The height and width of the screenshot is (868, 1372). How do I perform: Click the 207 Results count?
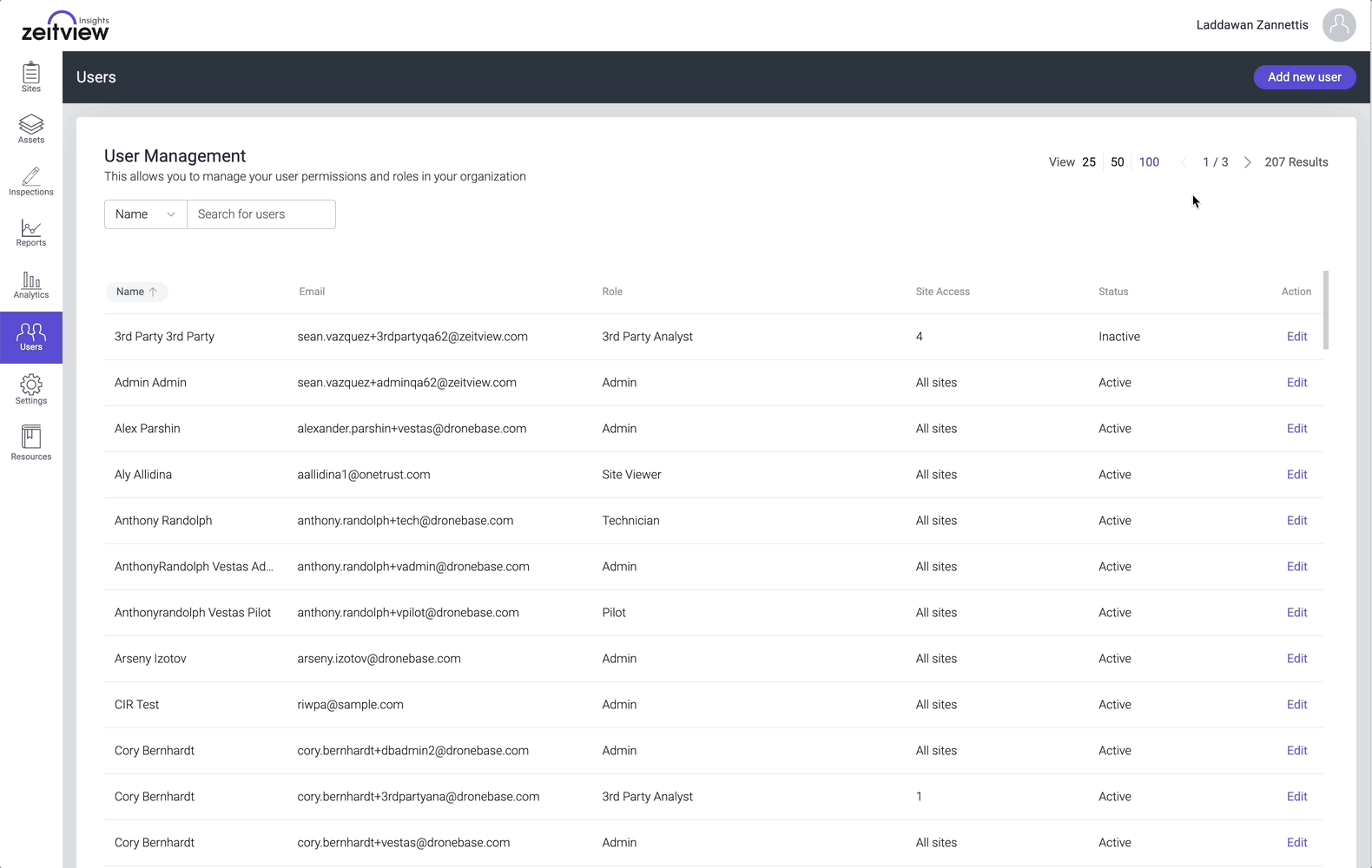pos(1296,162)
